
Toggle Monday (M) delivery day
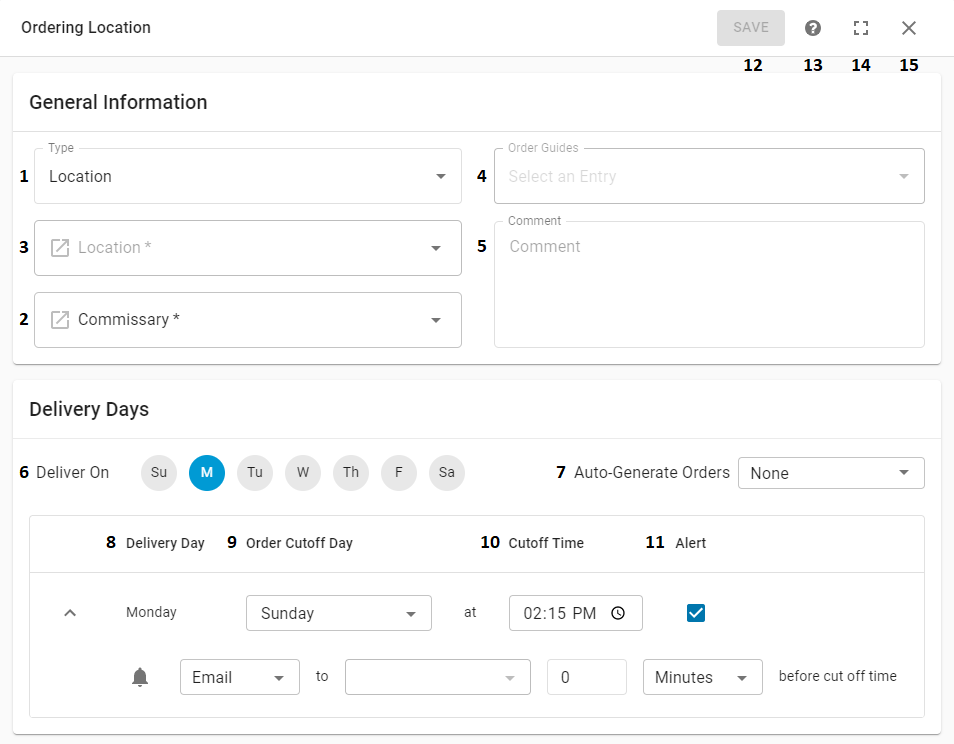[x=207, y=473]
